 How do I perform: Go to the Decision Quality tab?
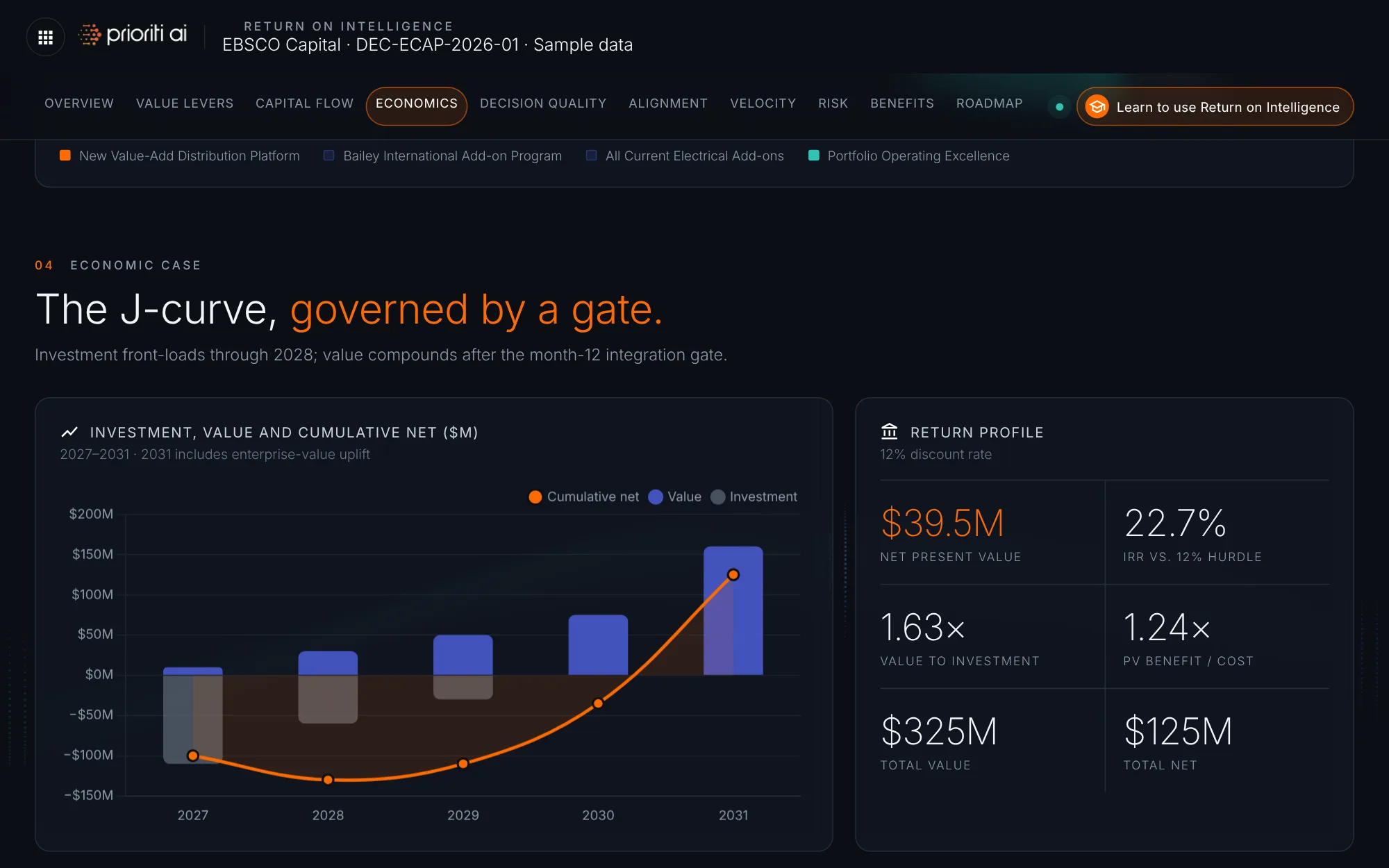pos(543,103)
